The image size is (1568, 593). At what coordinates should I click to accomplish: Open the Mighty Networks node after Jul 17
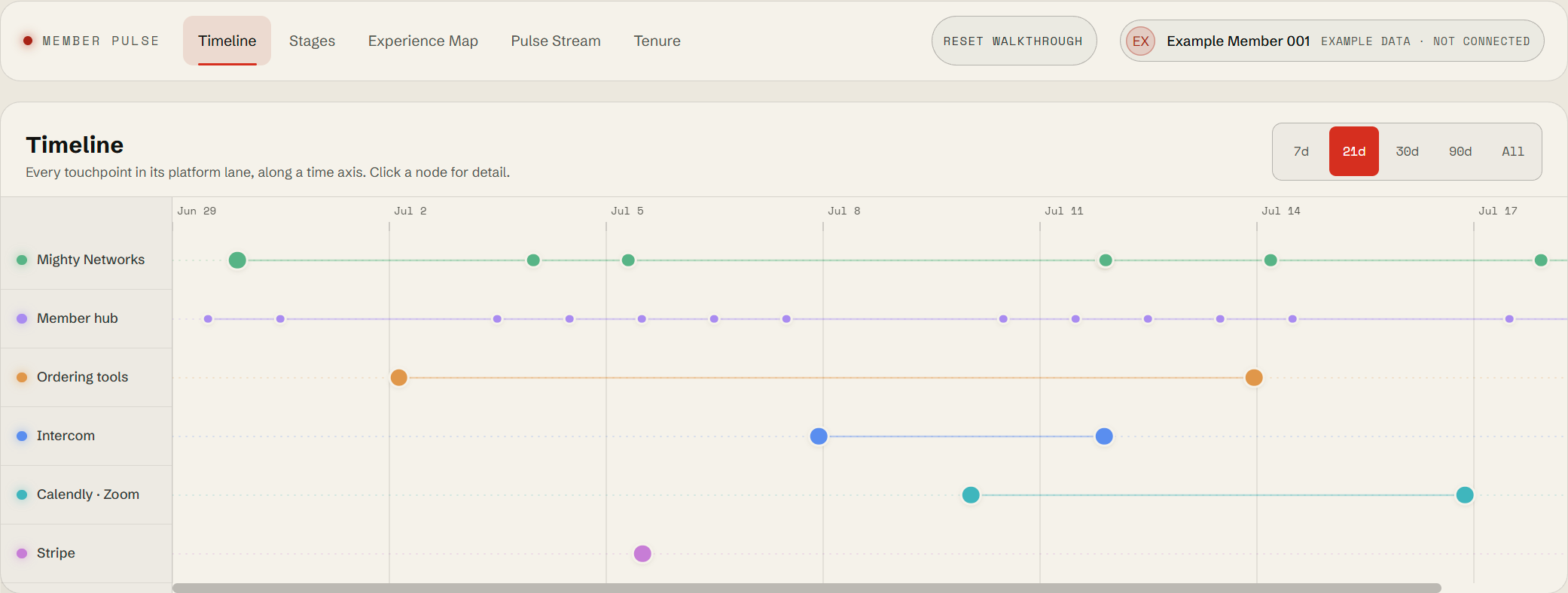pyautogui.click(x=1541, y=260)
